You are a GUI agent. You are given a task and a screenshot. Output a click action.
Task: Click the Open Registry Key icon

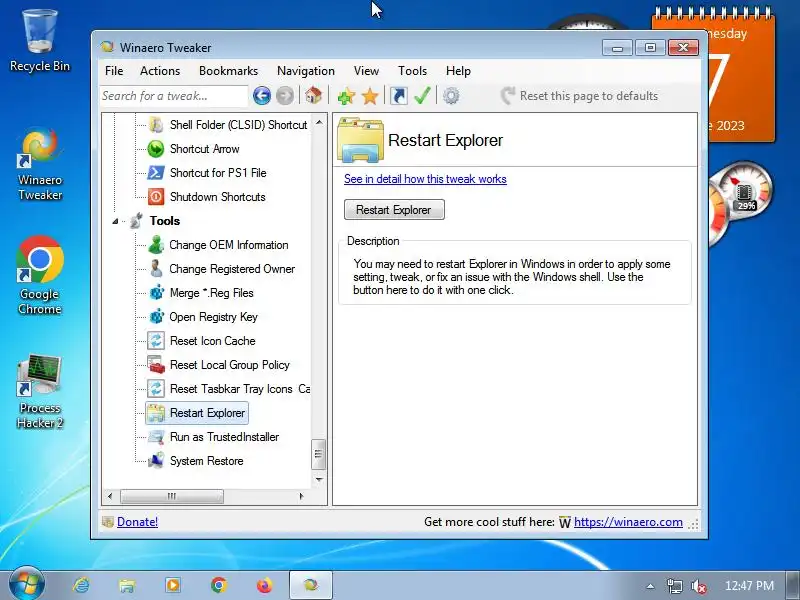click(x=156, y=316)
